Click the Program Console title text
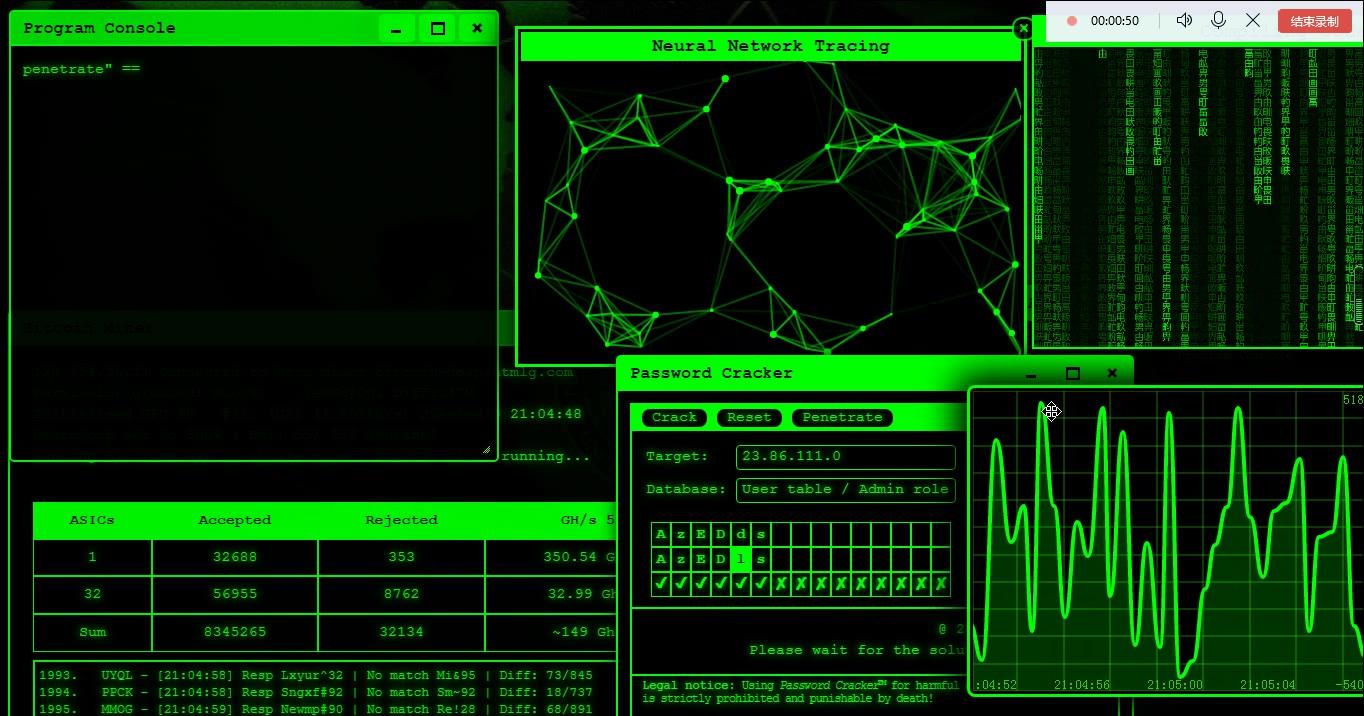The image size is (1364, 716). pyautogui.click(x=99, y=29)
